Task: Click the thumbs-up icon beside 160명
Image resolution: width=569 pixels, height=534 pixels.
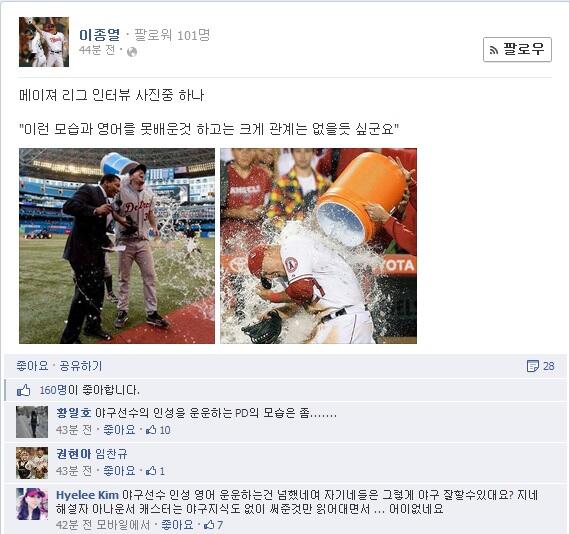Action: coord(24,391)
